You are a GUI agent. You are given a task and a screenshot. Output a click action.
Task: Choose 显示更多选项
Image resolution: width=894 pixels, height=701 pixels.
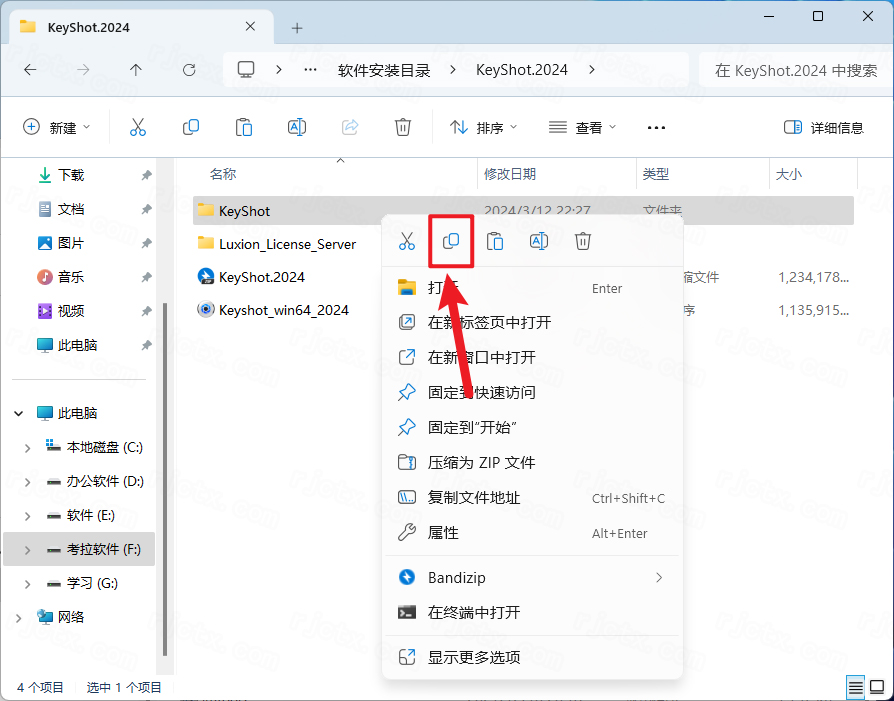coord(532,657)
